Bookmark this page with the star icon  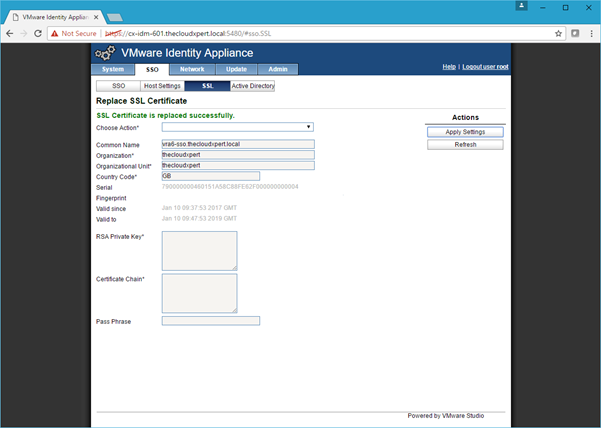click(x=559, y=32)
